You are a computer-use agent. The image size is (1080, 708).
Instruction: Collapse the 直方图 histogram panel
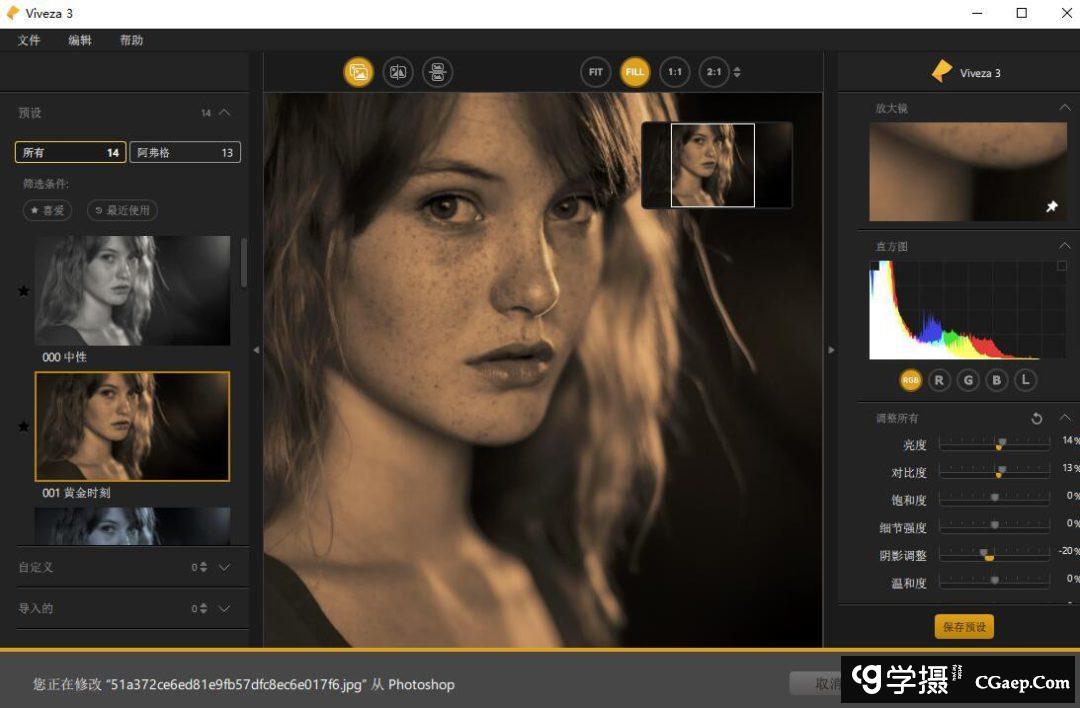pos(1064,246)
